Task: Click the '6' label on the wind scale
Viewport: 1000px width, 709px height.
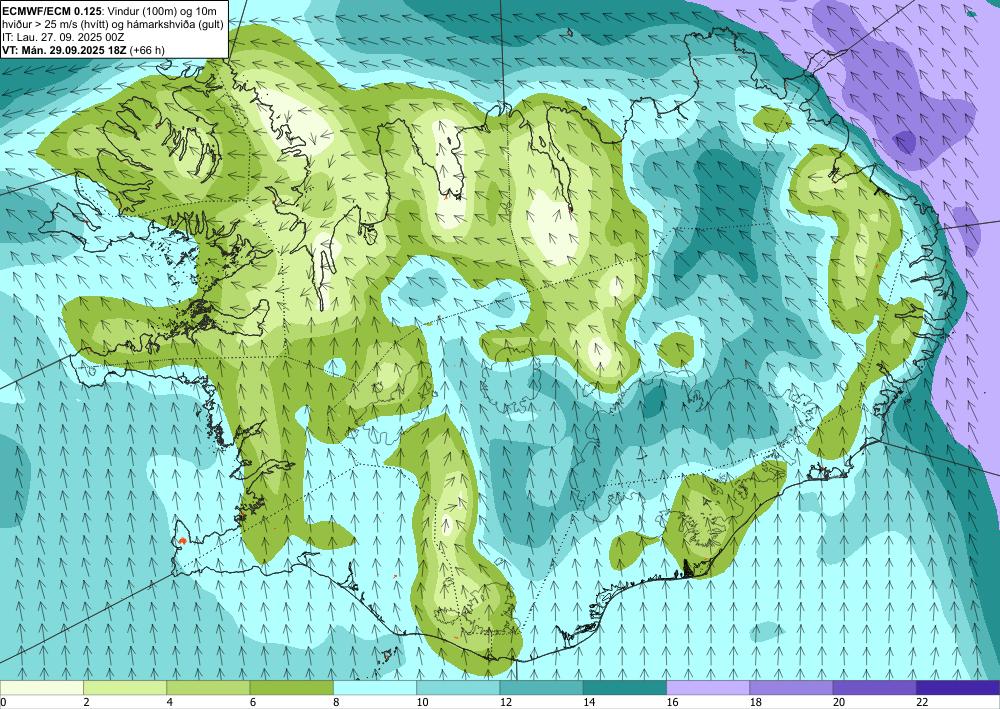Action: (x=253, y=703)
